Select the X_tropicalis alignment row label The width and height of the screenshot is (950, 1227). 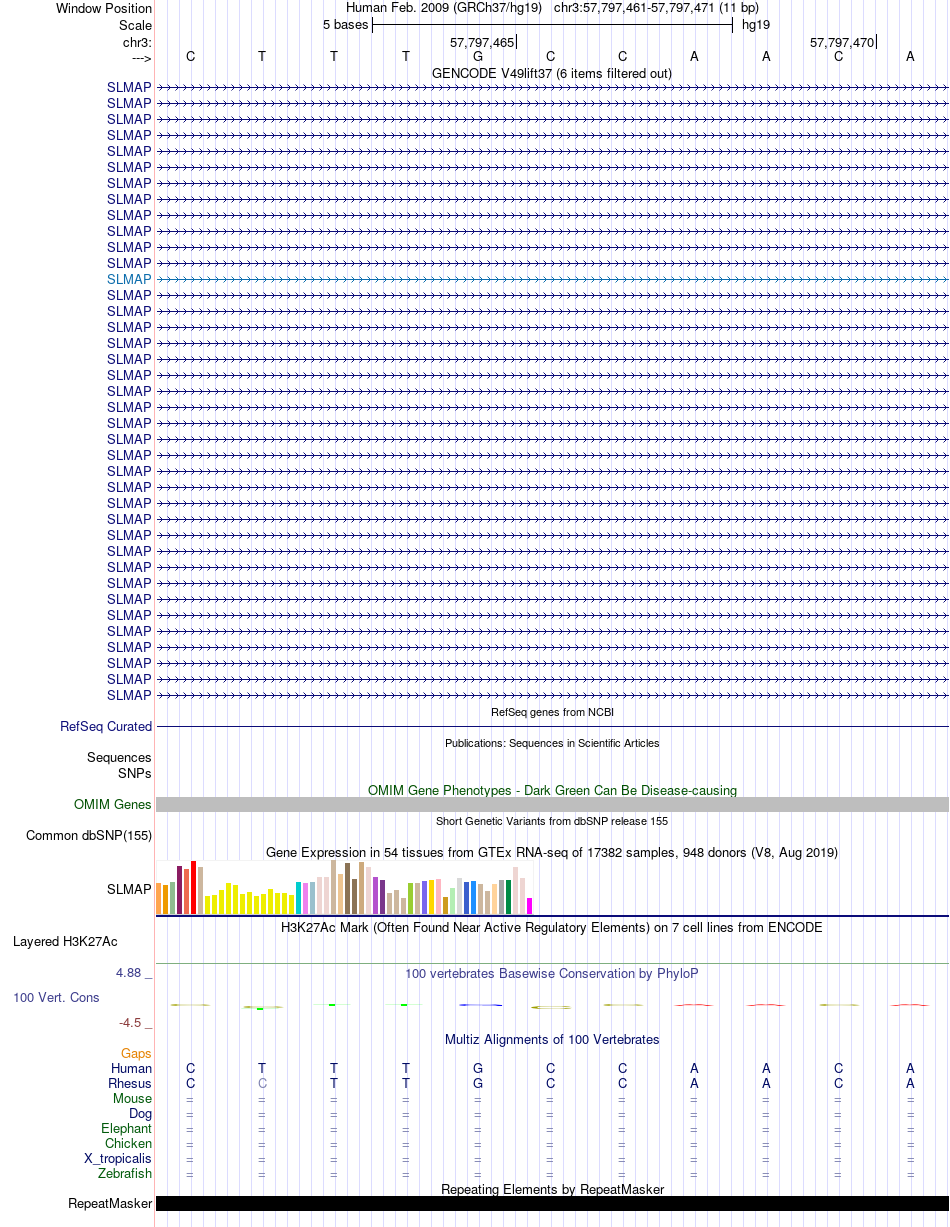coord(118,1158)
